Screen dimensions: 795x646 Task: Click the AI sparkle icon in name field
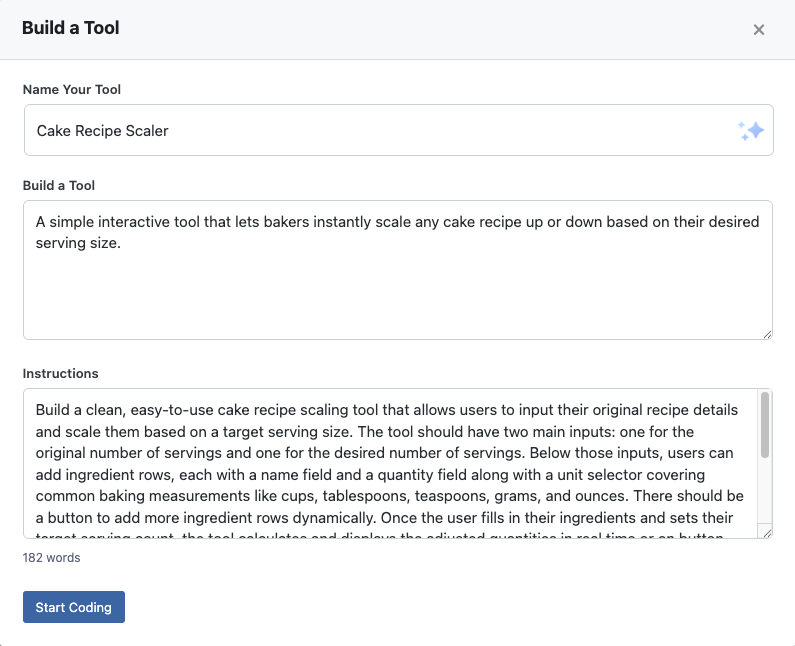750,131
